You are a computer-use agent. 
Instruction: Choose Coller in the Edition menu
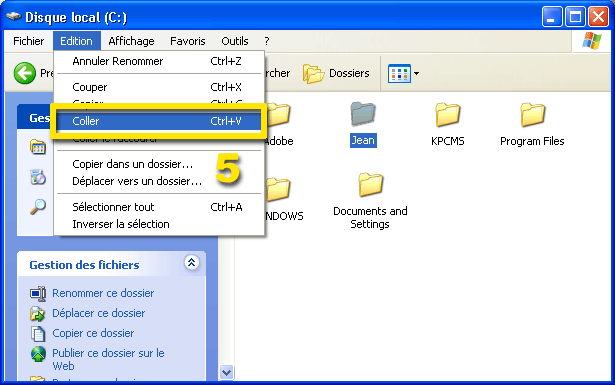[159, 121]
